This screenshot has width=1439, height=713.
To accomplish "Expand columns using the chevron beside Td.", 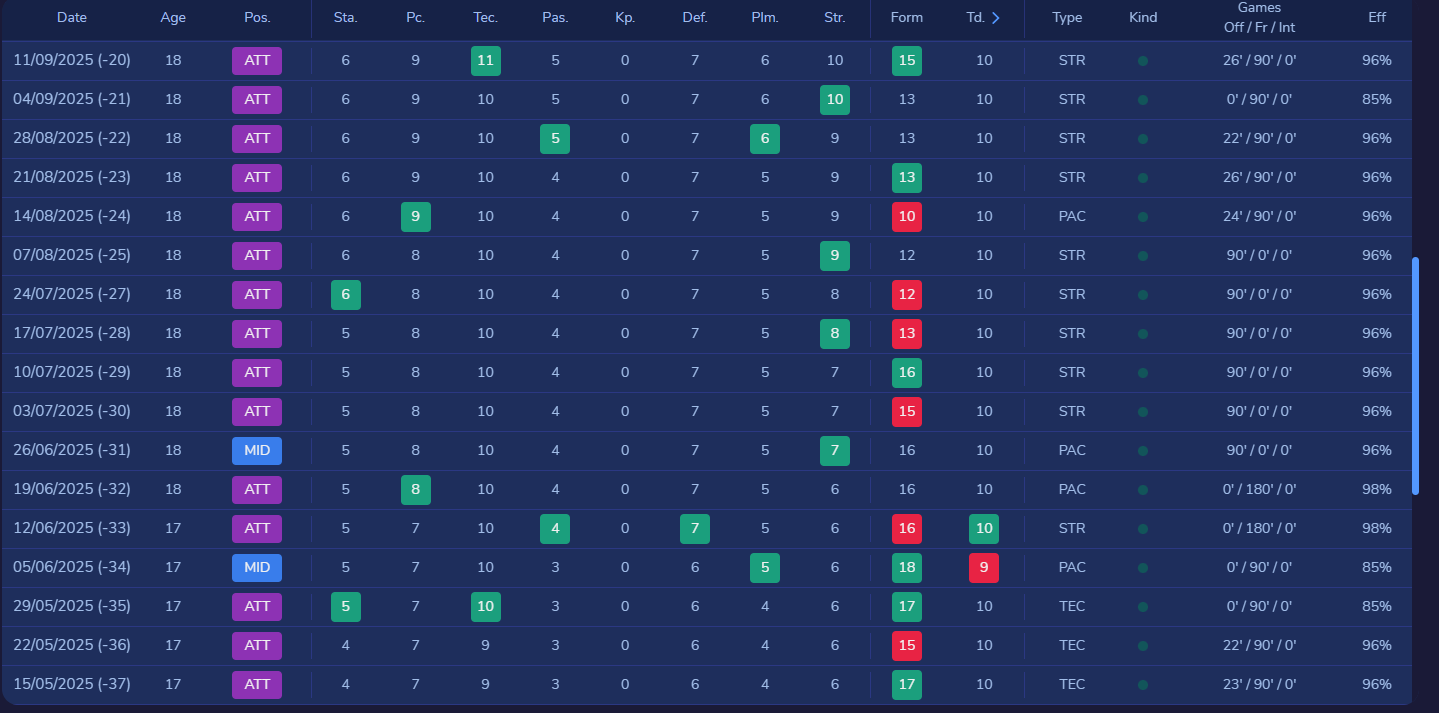I will click(x=995, y=18).
